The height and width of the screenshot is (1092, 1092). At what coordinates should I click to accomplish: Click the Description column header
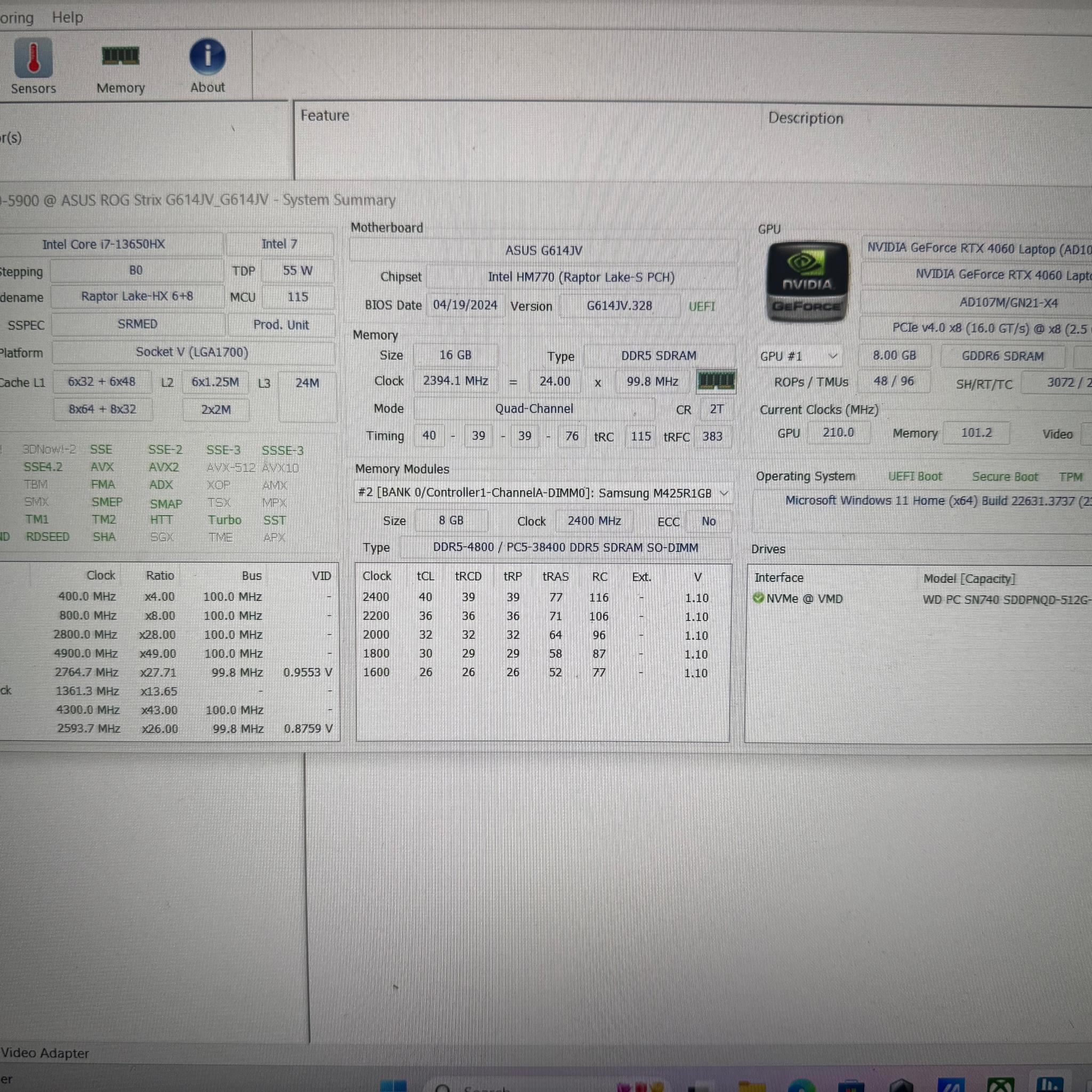point(806,118)
